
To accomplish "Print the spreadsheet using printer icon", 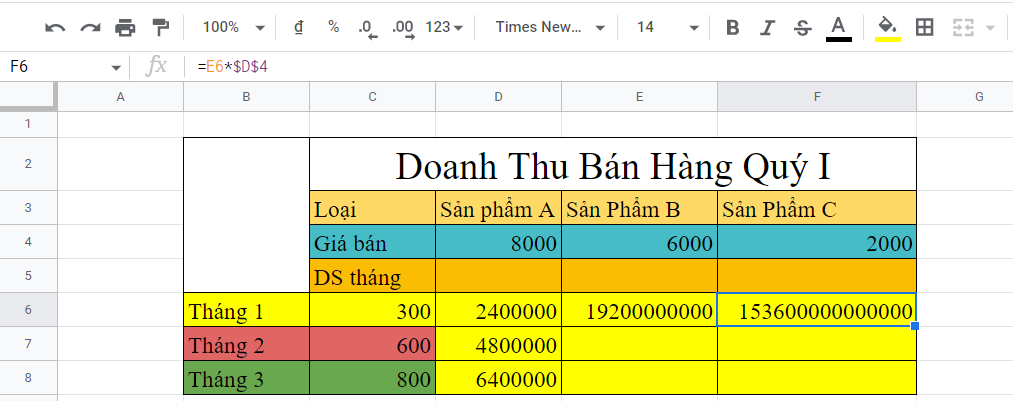I will coord(125,27).
